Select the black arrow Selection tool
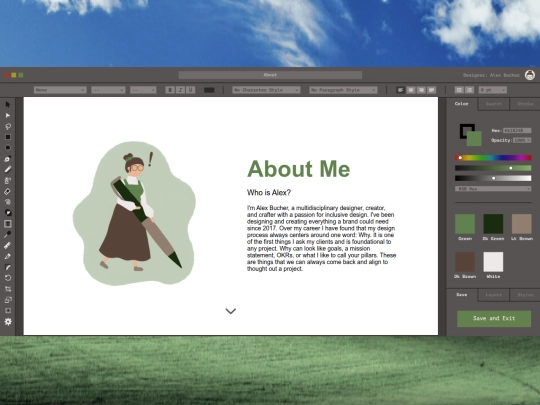540x405 pixels. click(x=8, y=104)
